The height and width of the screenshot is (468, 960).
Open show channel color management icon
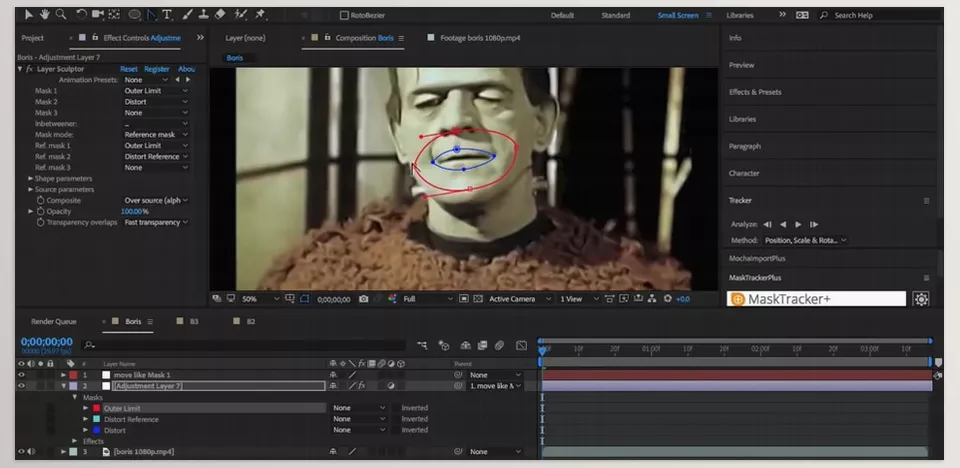392,299
